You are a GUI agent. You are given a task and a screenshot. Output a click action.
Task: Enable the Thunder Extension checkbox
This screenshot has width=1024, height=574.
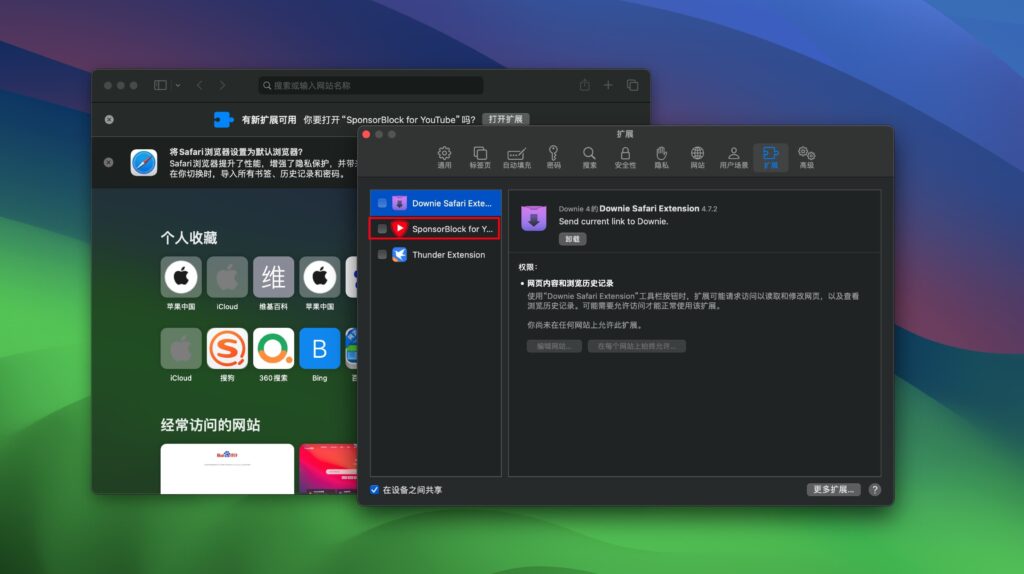pyautogui.click(x=382, y=255)
